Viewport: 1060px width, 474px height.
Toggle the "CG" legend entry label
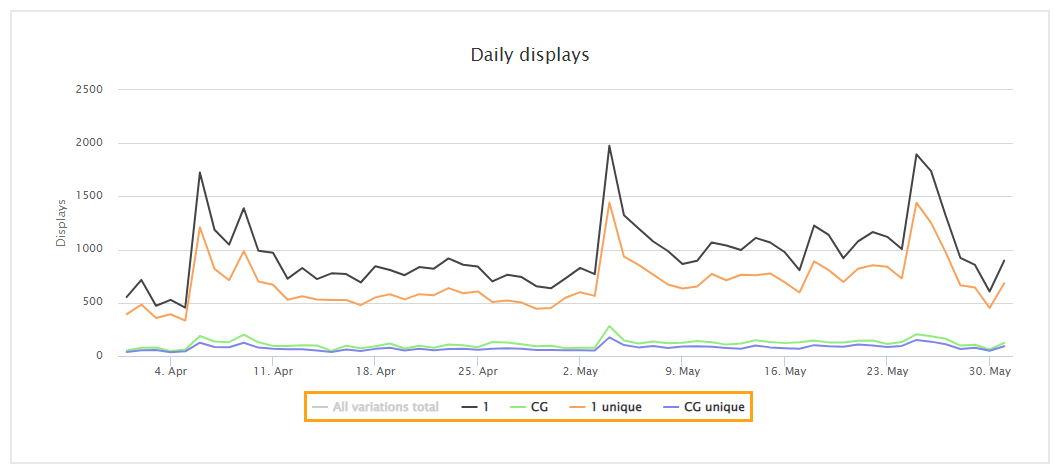point(538,407)
